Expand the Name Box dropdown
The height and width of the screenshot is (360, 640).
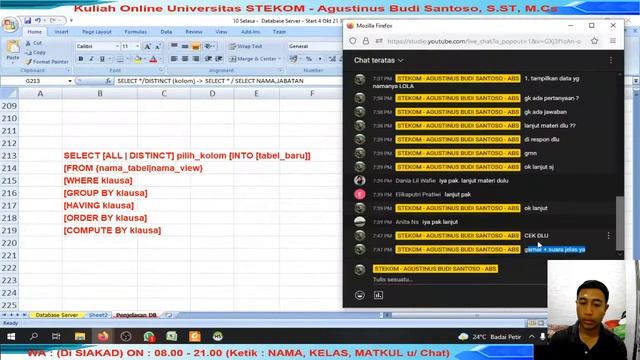(70, 81)
